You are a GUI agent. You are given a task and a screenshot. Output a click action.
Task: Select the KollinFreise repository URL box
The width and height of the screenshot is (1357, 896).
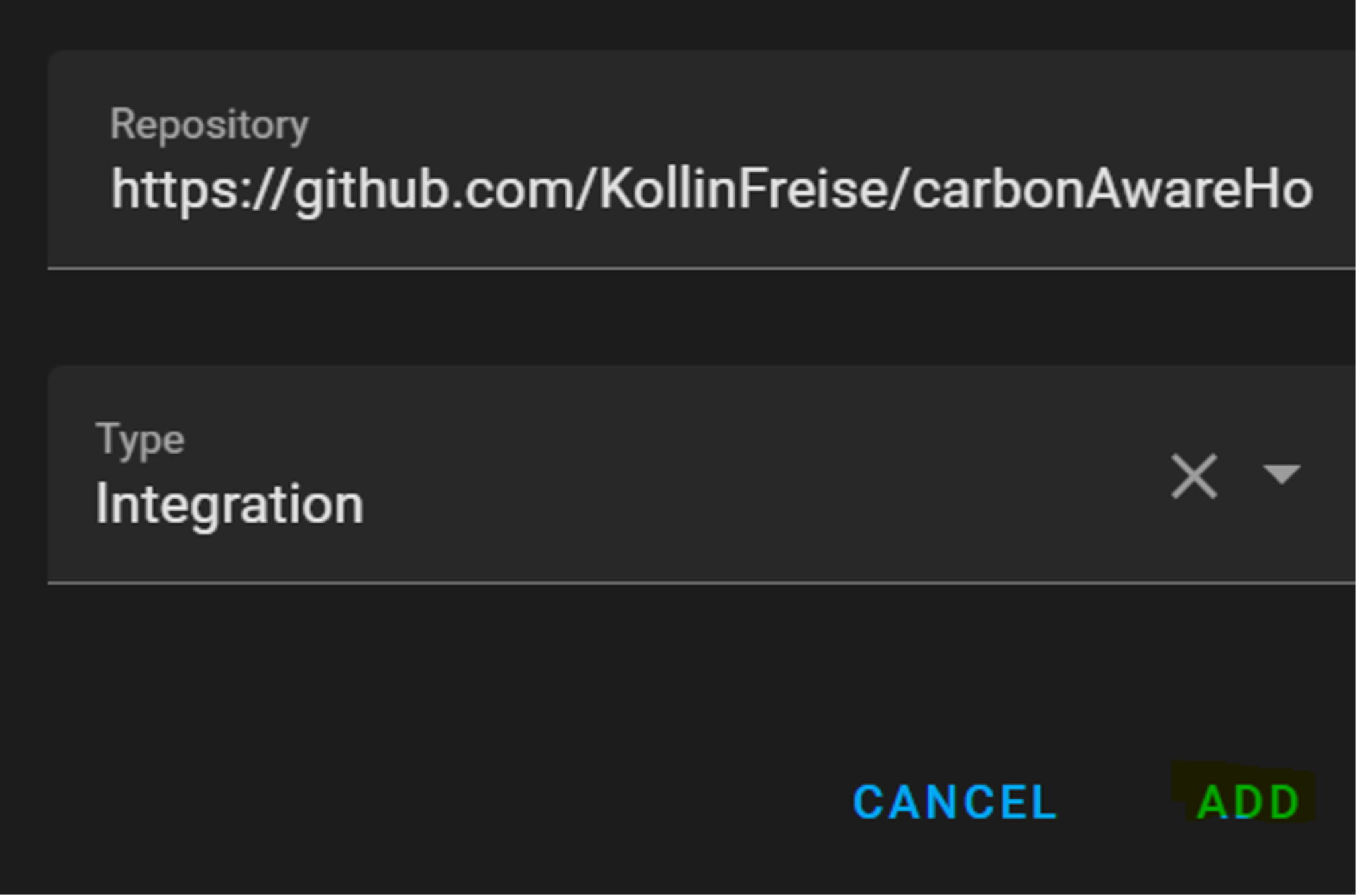(x=711, y=190)
